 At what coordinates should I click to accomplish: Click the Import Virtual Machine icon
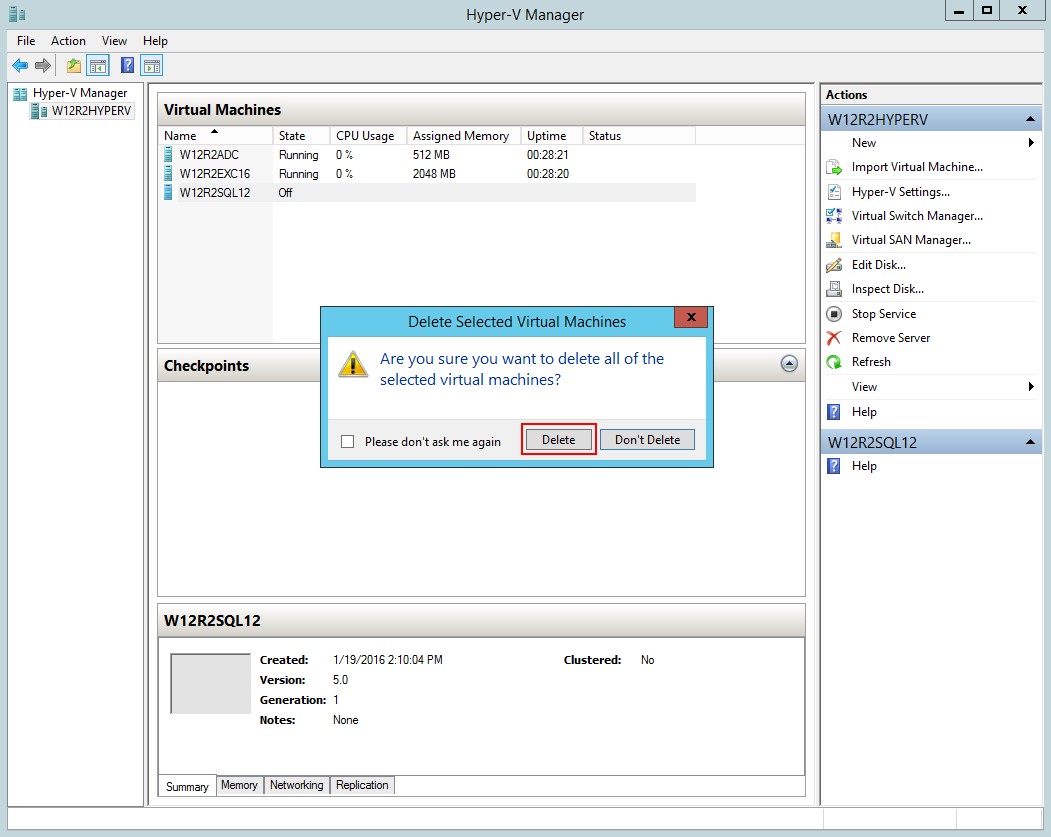pos(834,167)
